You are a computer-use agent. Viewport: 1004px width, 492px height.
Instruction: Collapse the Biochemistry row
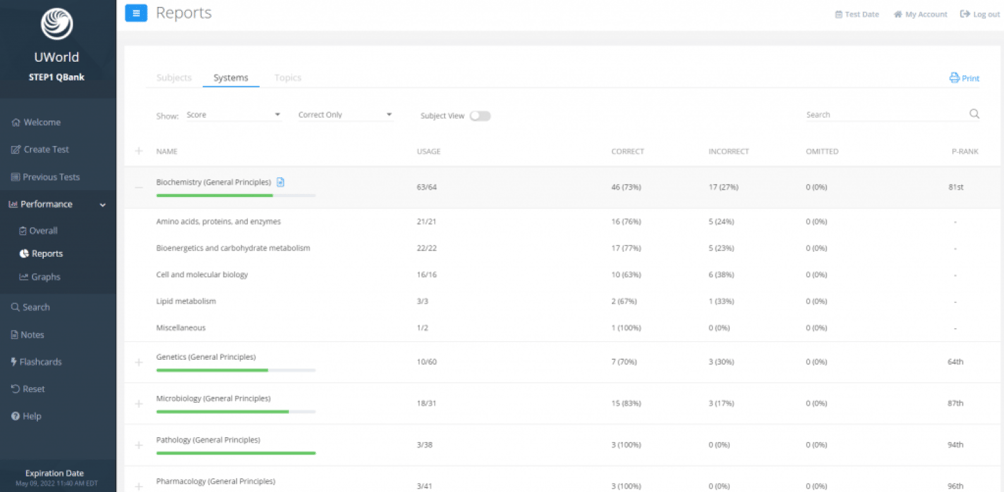(x=139, y=187)
